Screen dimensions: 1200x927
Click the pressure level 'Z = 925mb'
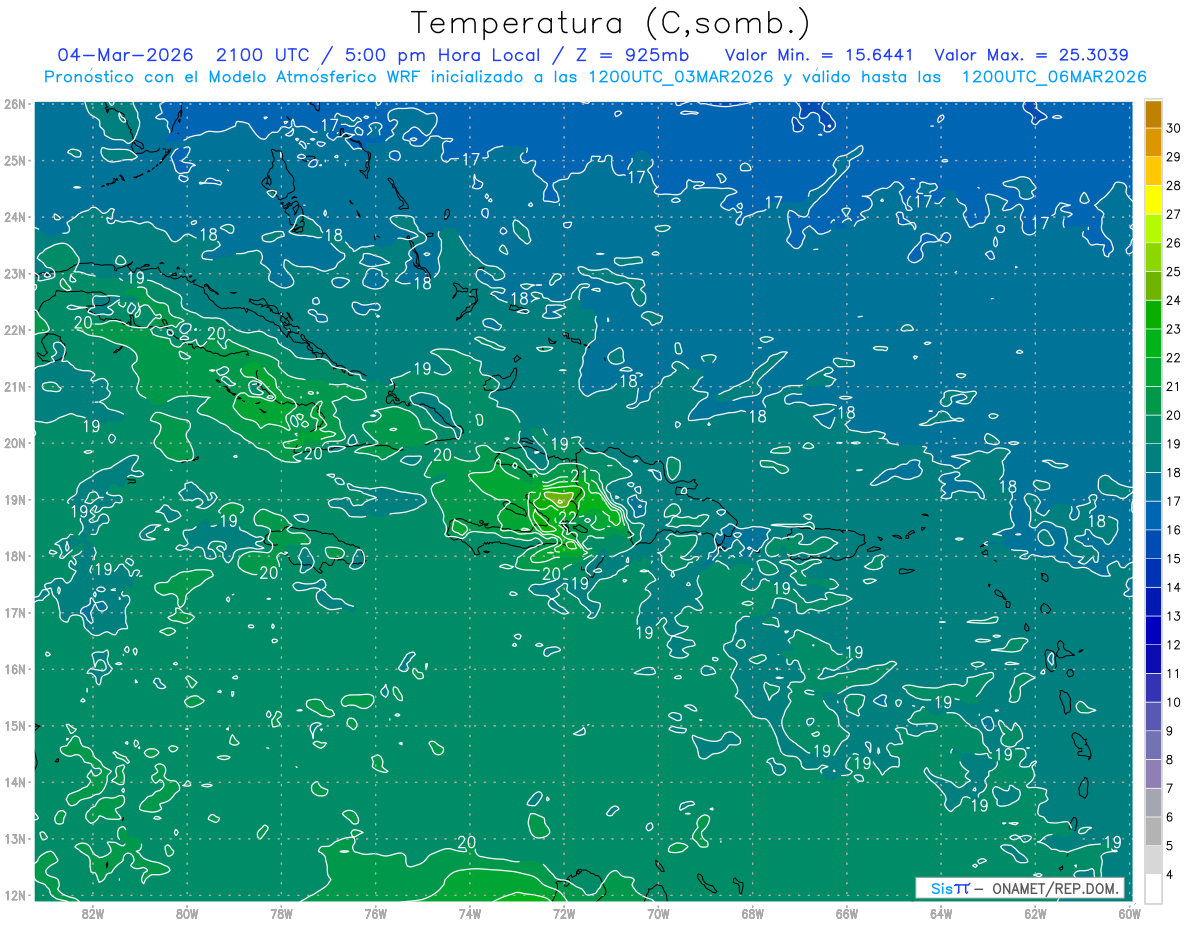click(632, 55)
